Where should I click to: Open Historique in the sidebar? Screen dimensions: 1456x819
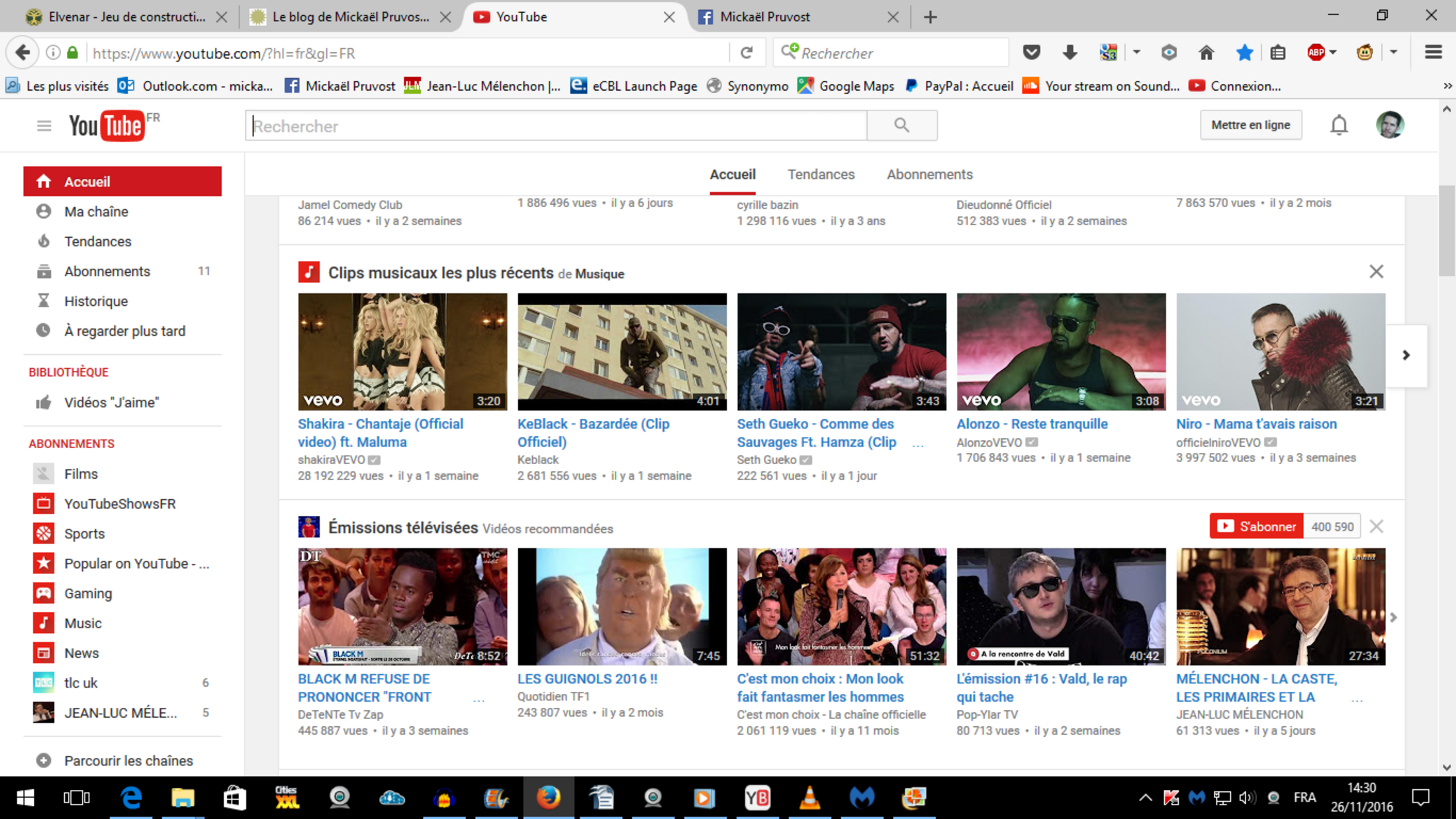pos(95,301)
